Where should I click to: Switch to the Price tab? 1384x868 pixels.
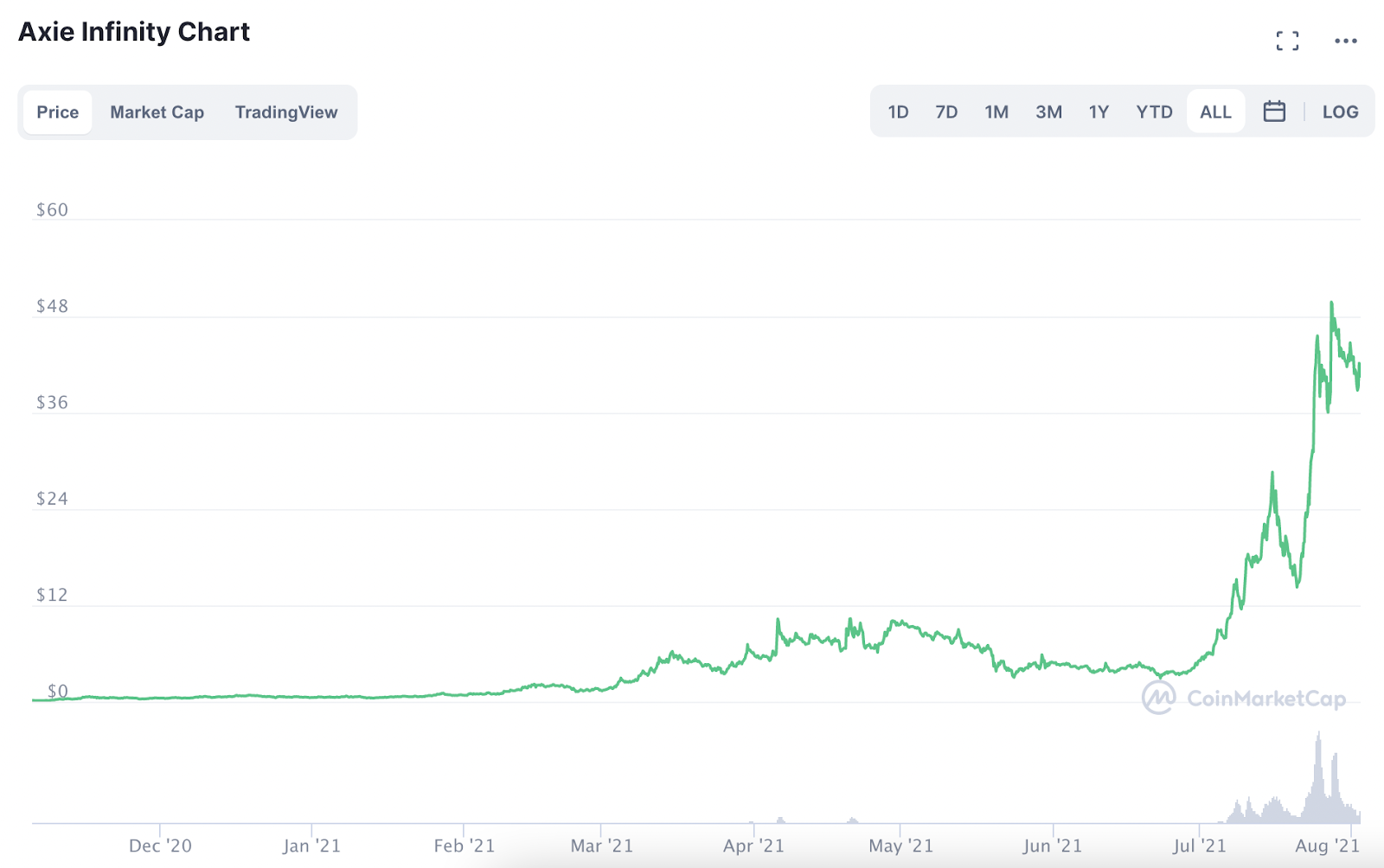[x=57, y=112]
